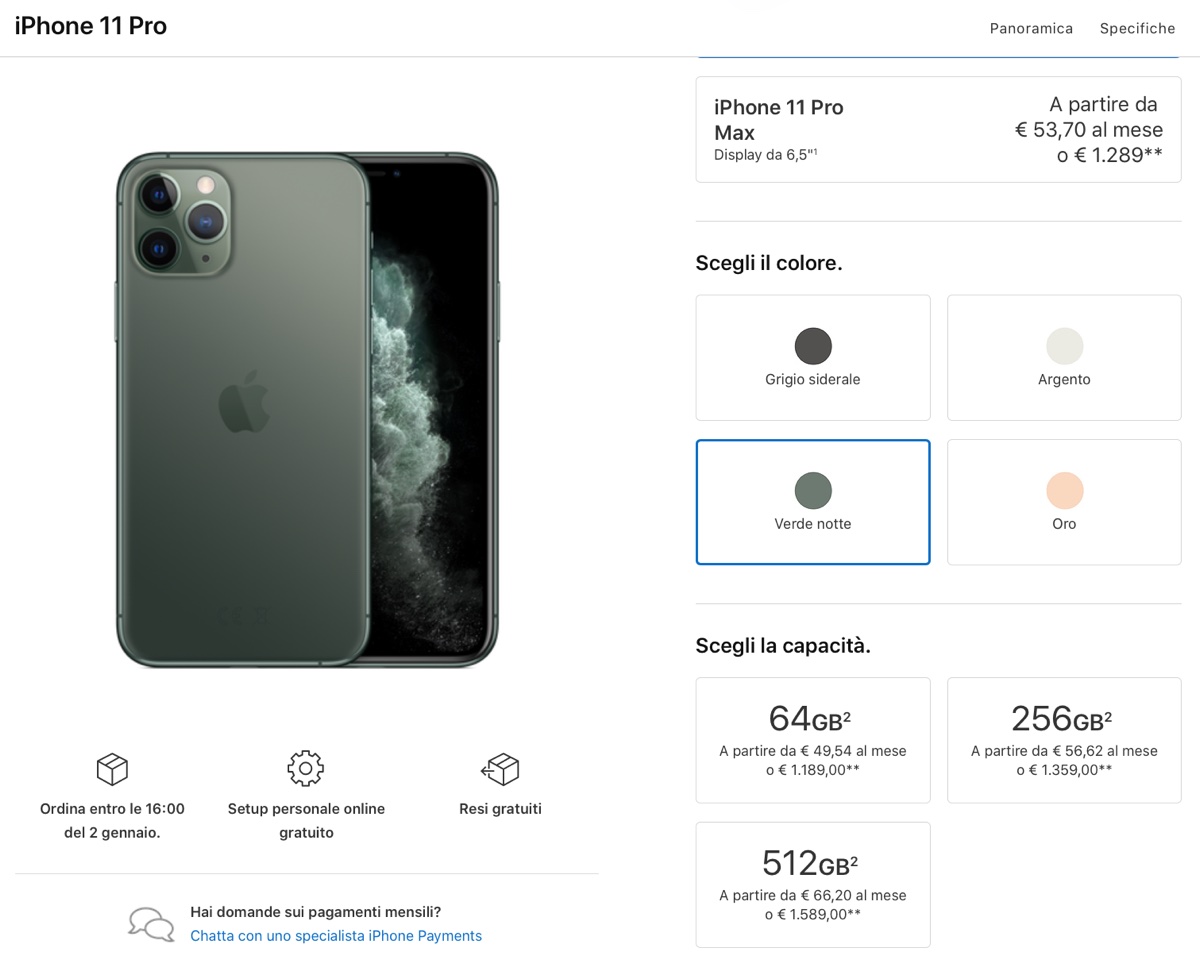Click the iPhone 11 Pro product image
The image size is (1200, 956).
coord(307,410)
